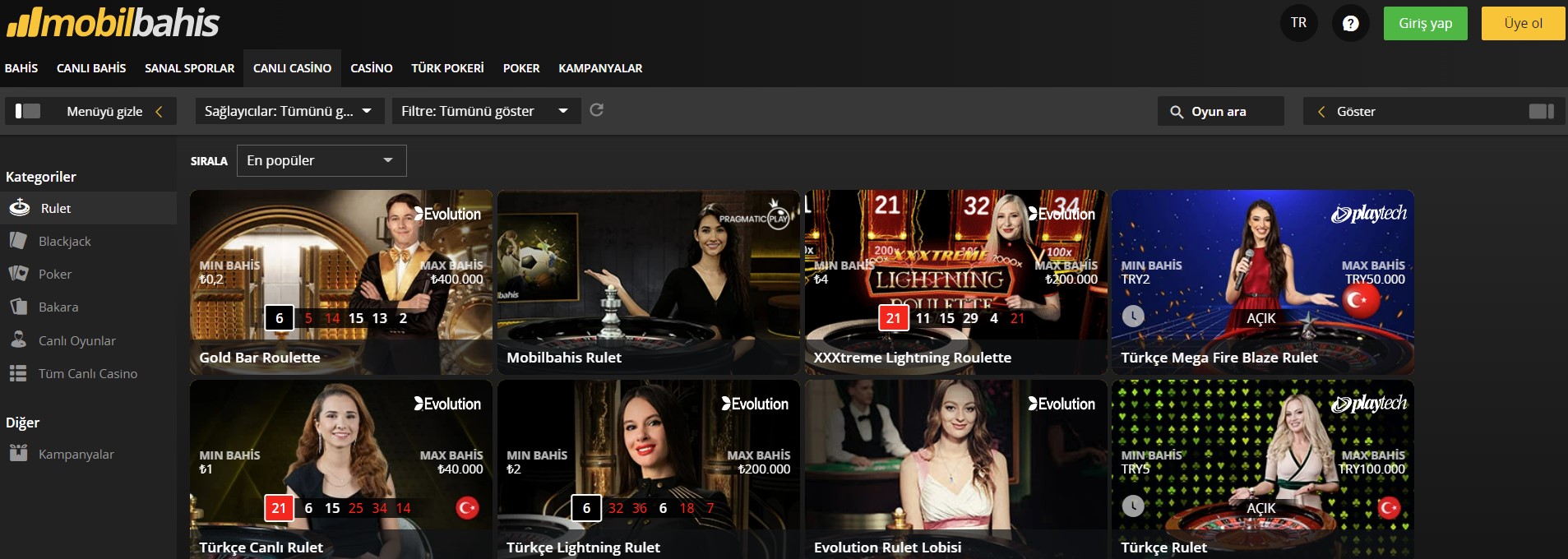Click the Canlı Oyunlar dealer icon

point(18,340)
